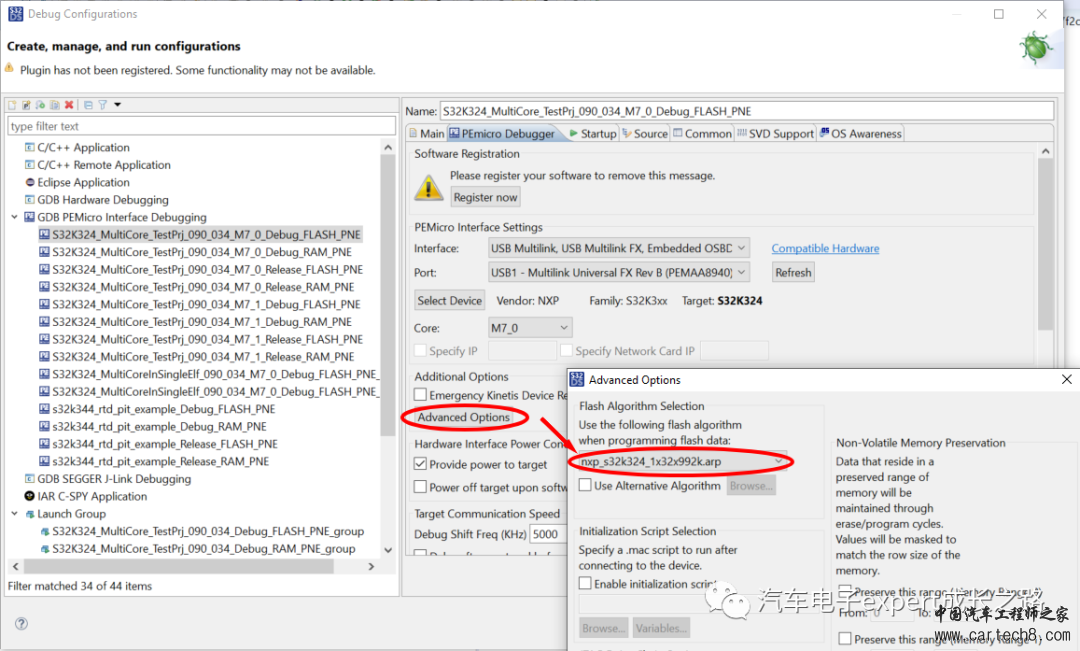The height and width of the screenshot is (651, 1080).
Task: Click the tree scrollbar up arrow
Action: (388, 147)
